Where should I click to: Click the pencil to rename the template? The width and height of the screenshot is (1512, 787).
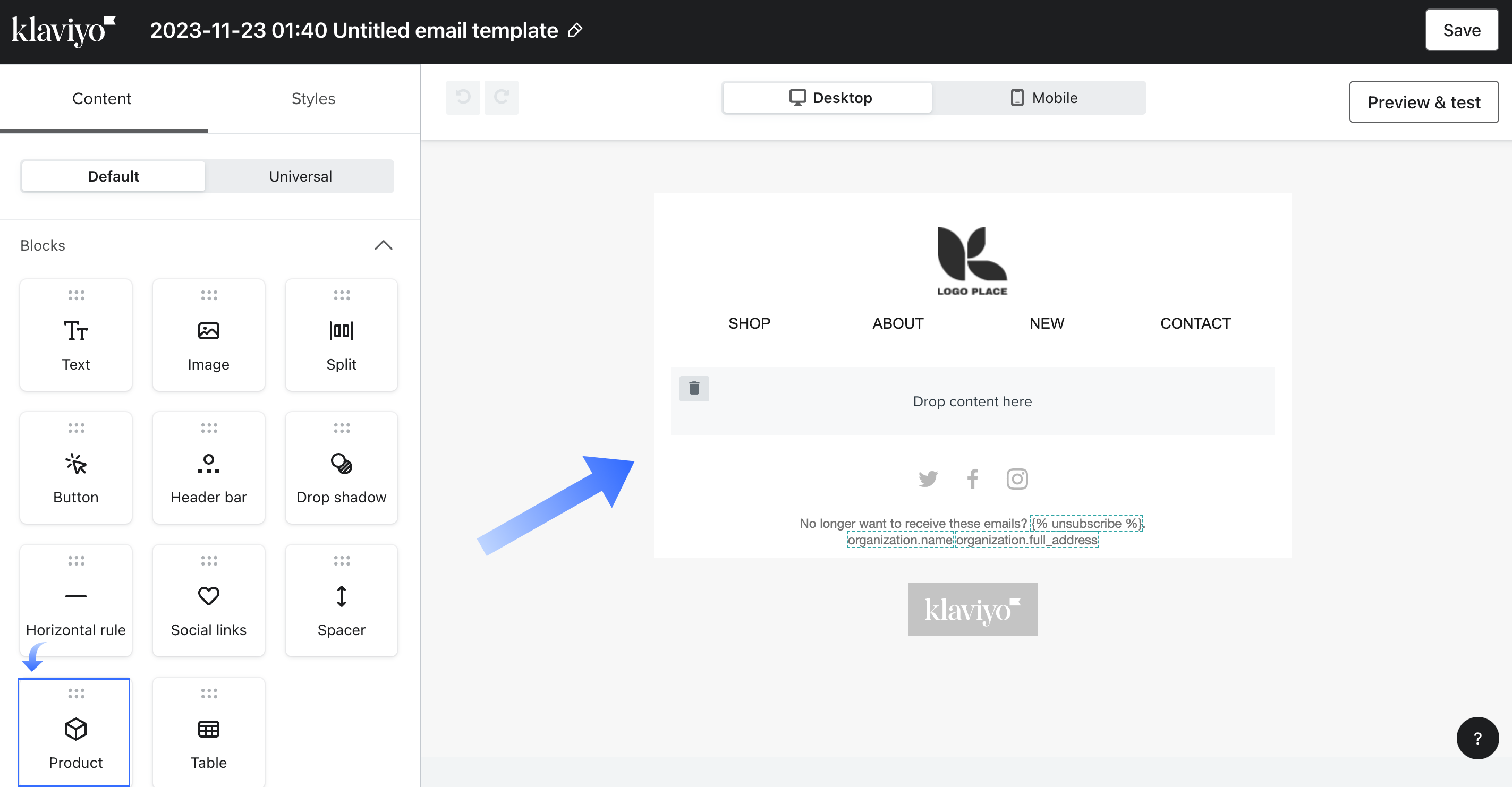tap(575, 30)
